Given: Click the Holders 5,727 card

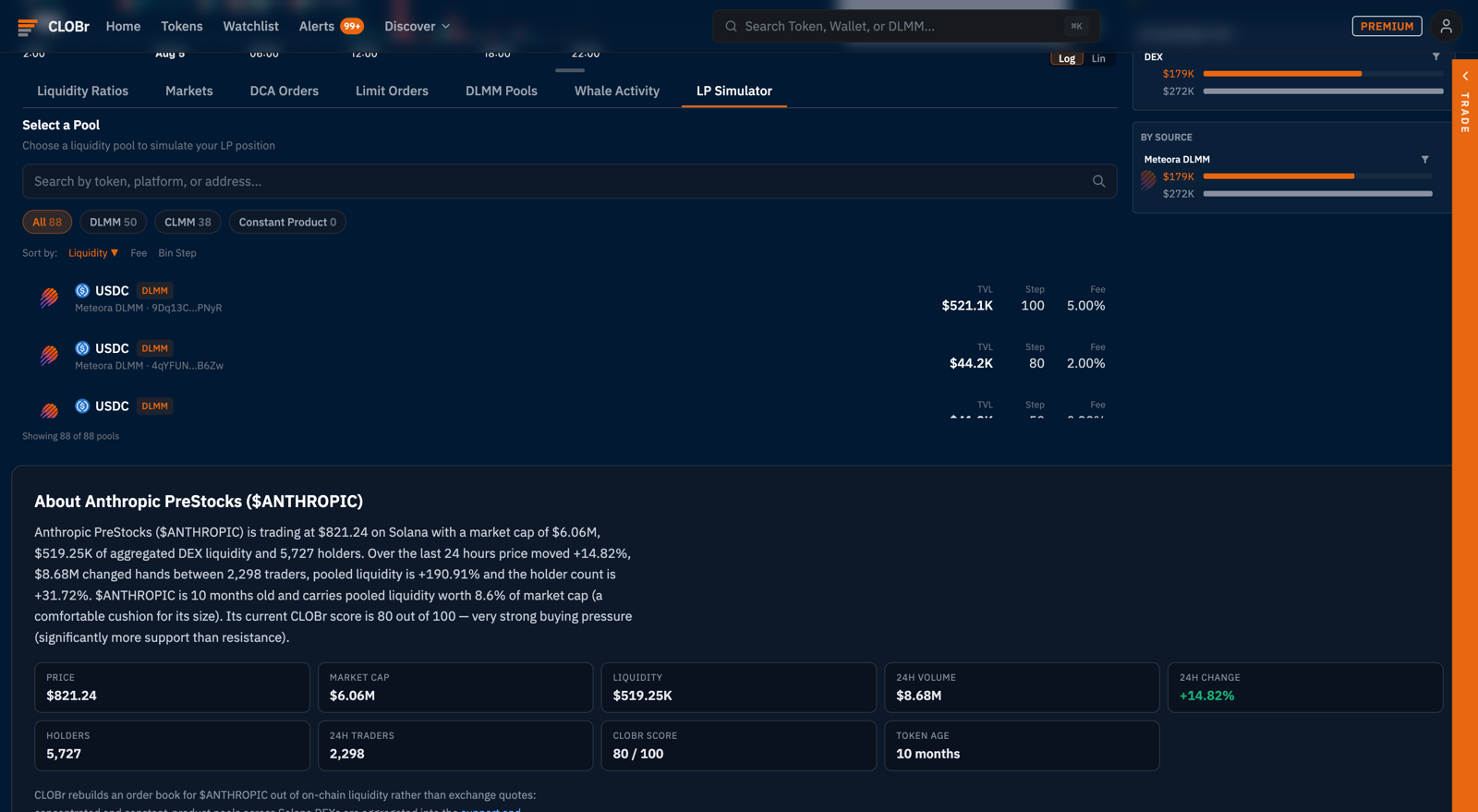Looking at the screenshot, I should point(172,745).
